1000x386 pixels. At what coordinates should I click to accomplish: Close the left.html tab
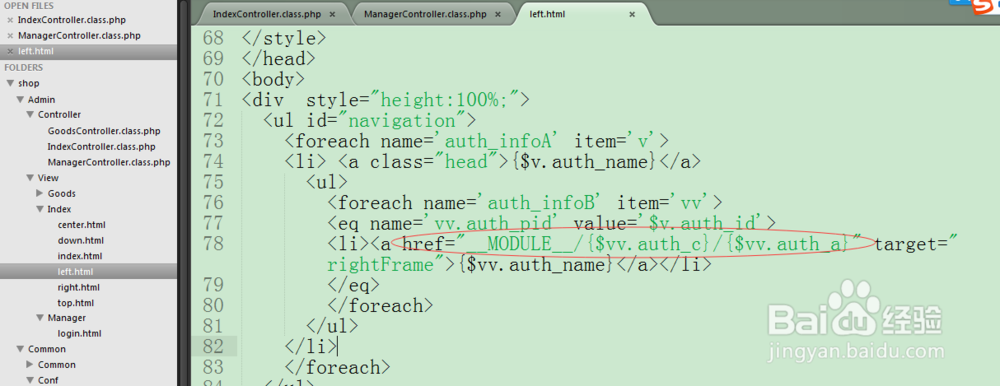632,14
